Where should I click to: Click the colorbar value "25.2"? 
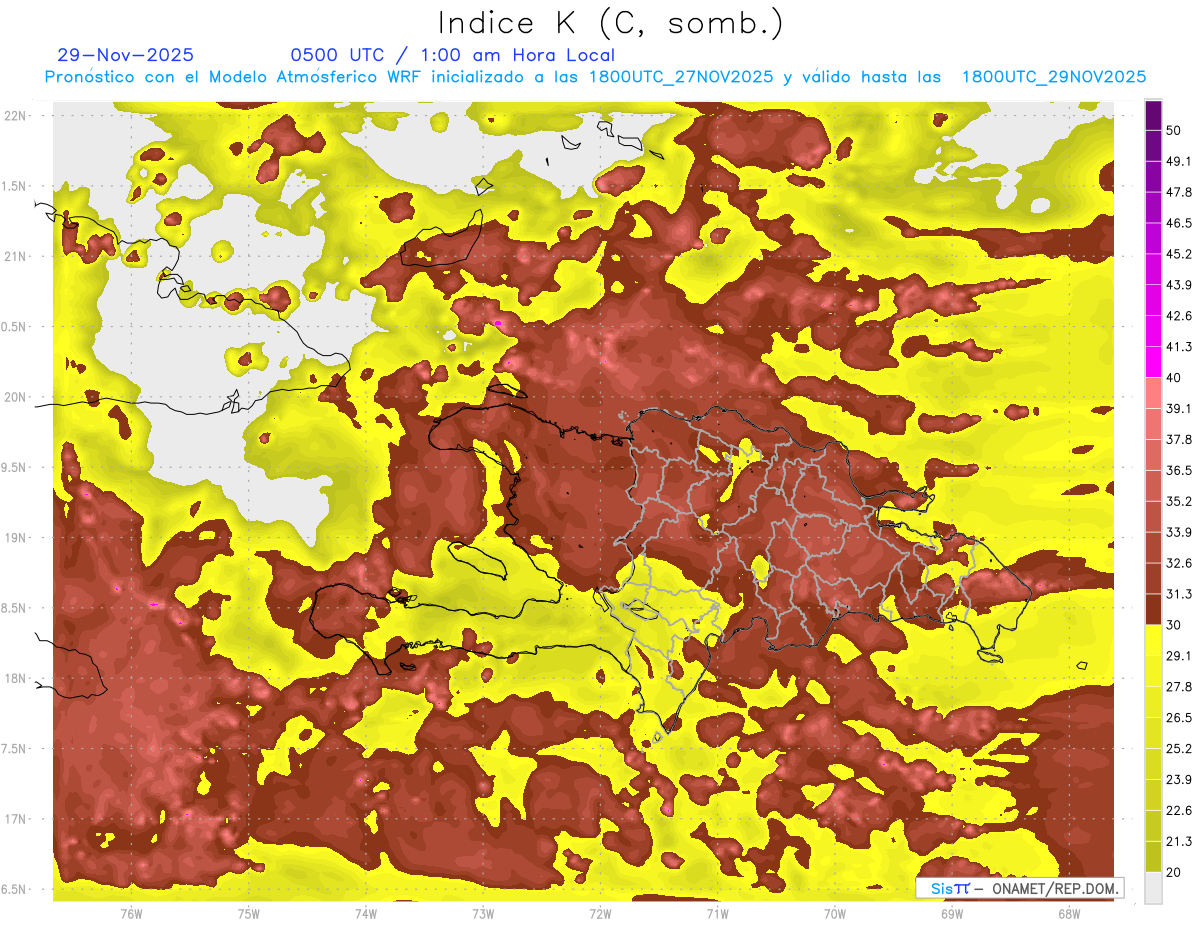tap(1178, 748)
